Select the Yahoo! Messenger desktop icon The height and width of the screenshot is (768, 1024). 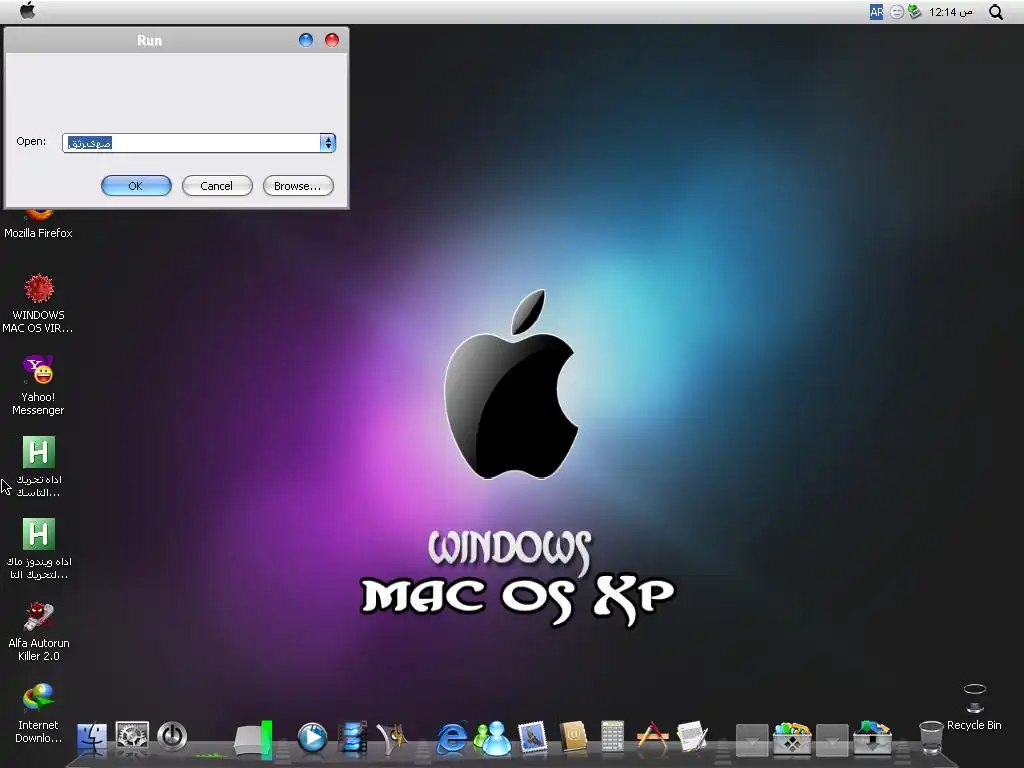coord(39,385)
